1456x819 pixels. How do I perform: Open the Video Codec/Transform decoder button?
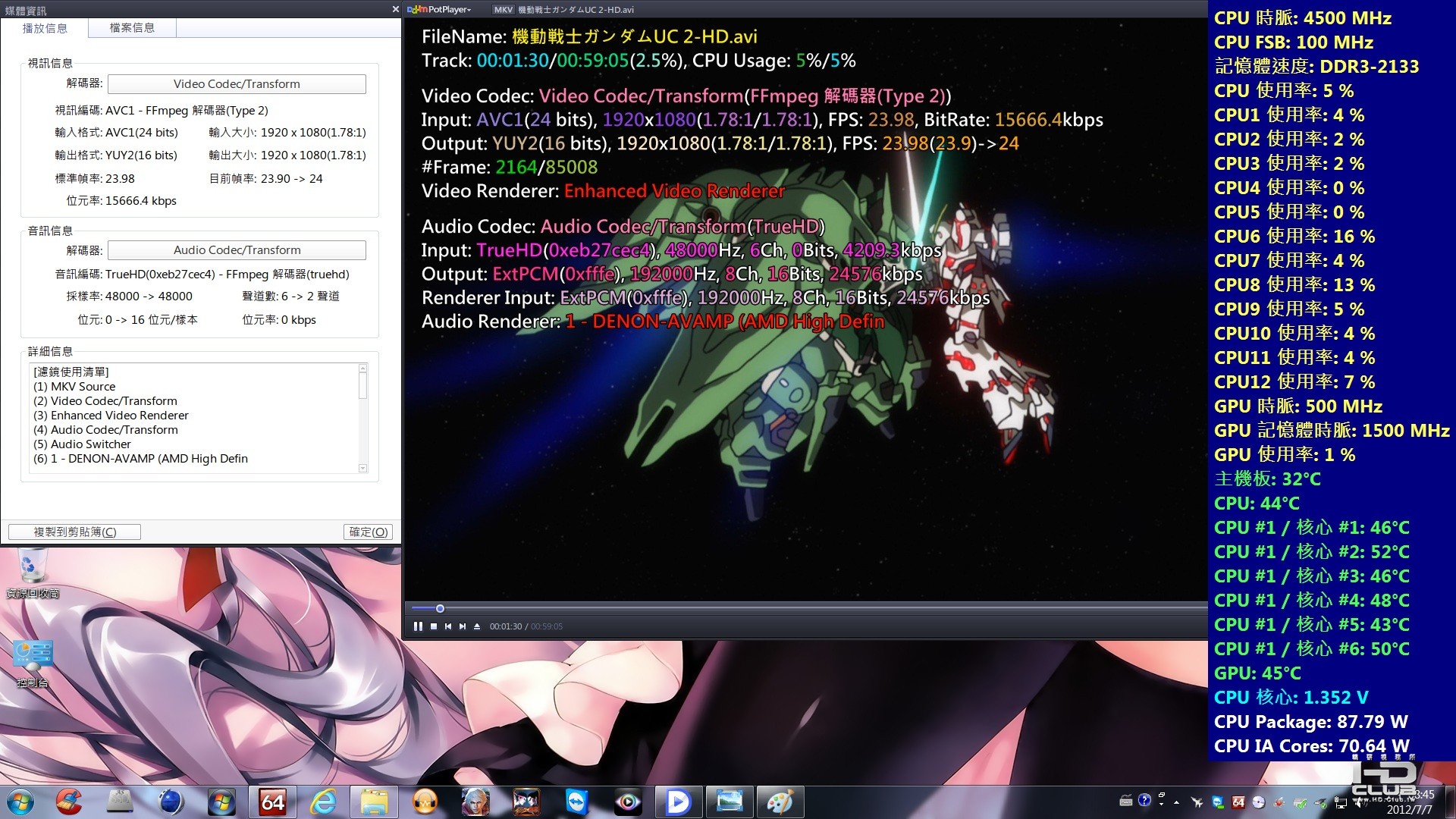pyautogui.click(x=237, y=84)
